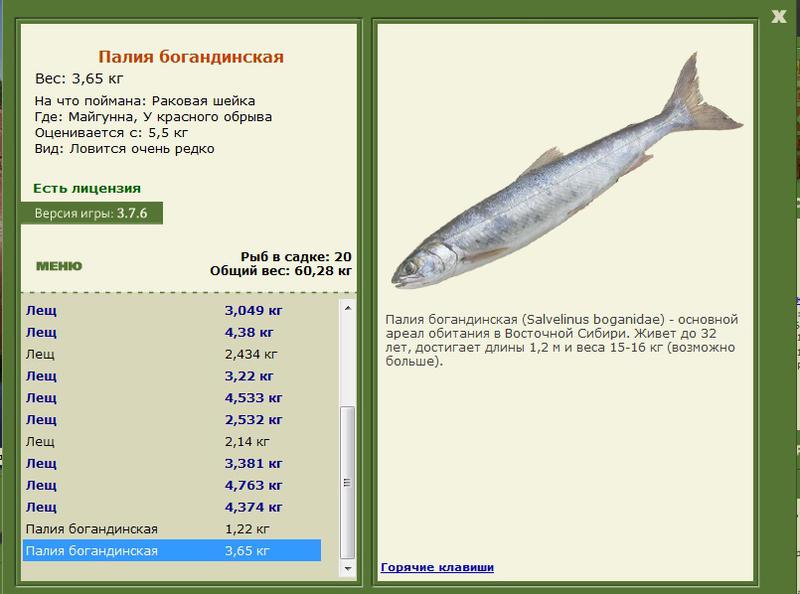Click the Где: Майгунна, У красного обрыва line

[x=153, y=117]
